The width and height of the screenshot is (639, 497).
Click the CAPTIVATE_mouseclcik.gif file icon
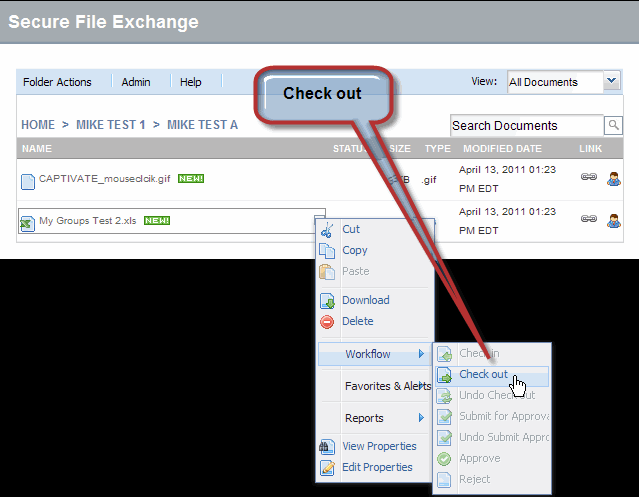(28, 180)
